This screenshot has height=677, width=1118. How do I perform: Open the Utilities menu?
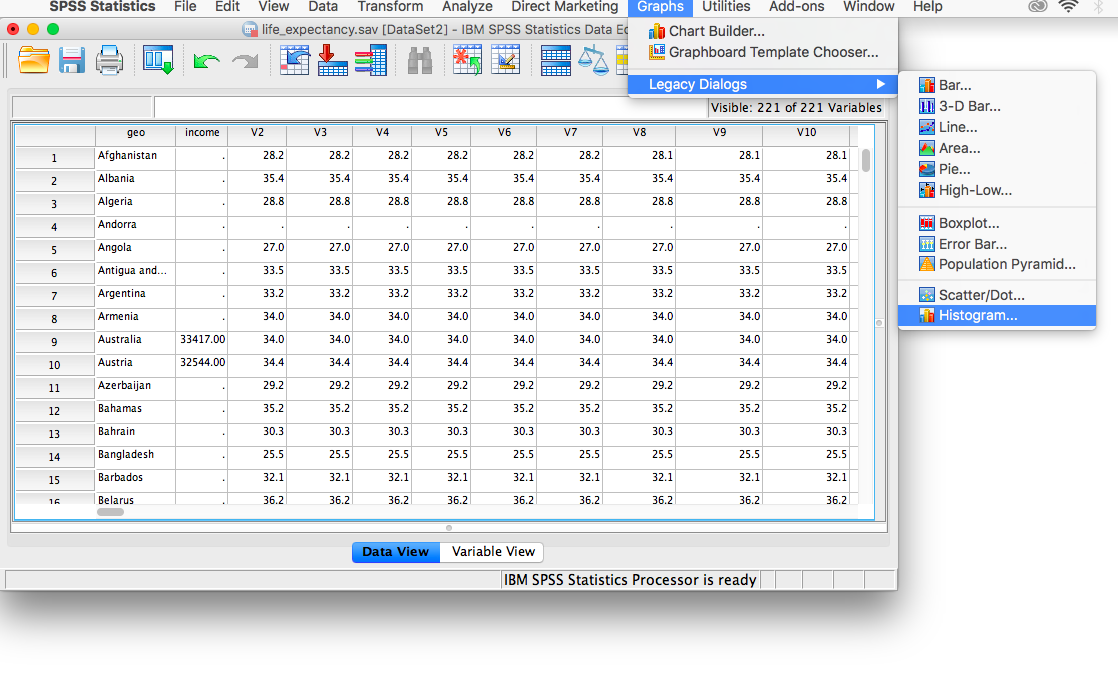coord(726,7)
